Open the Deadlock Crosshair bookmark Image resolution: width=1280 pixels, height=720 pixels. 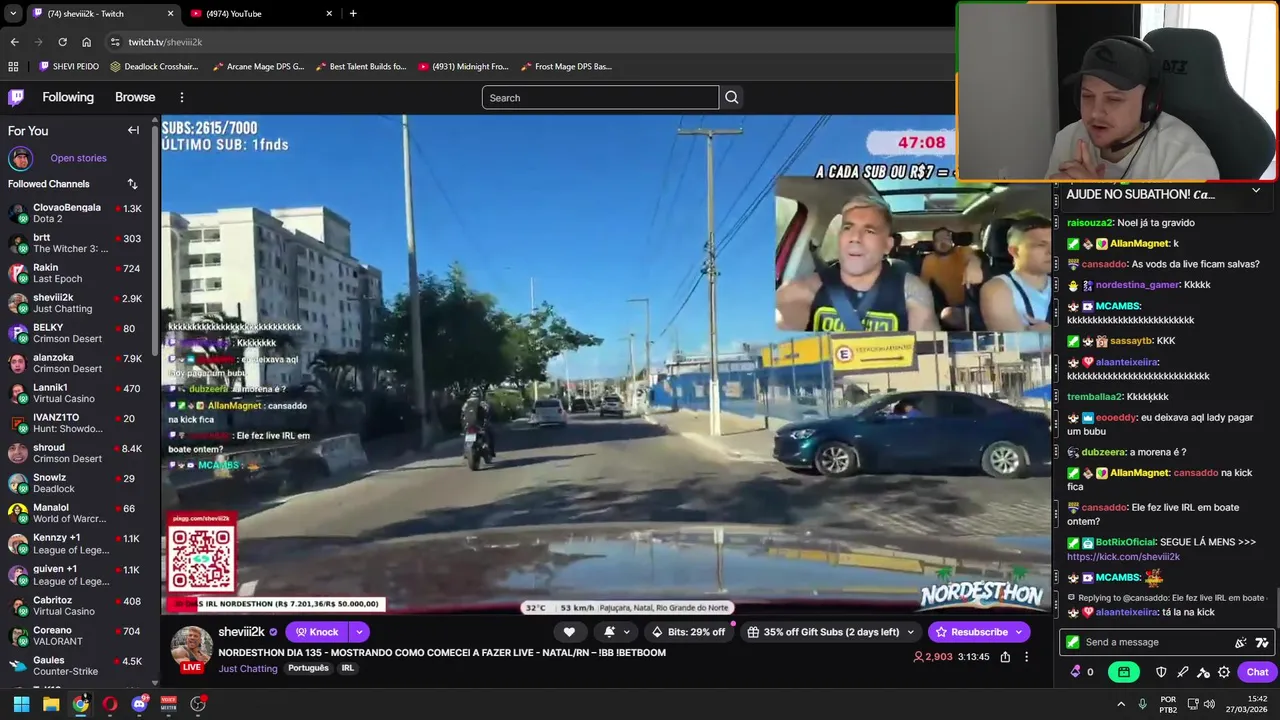(x=154, y=66)
